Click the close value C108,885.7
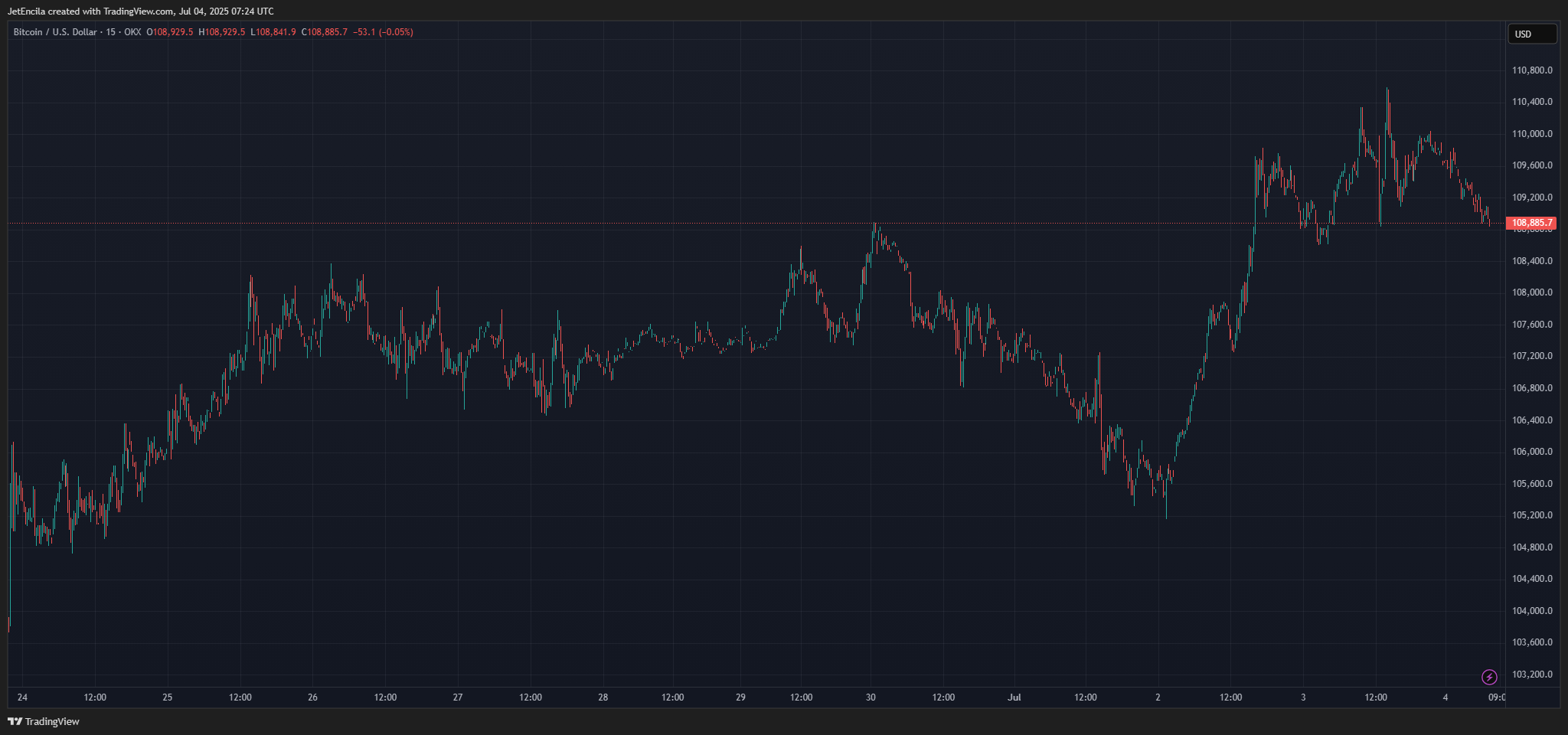 [x=325, y=32]
